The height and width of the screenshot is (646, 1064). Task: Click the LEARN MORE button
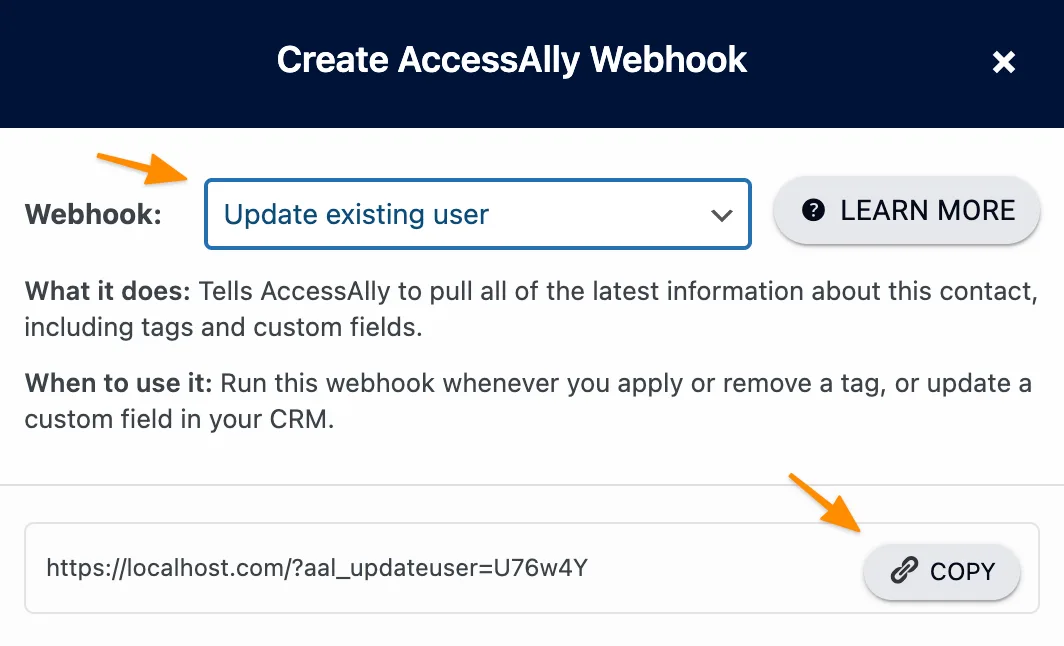(905, 210)
